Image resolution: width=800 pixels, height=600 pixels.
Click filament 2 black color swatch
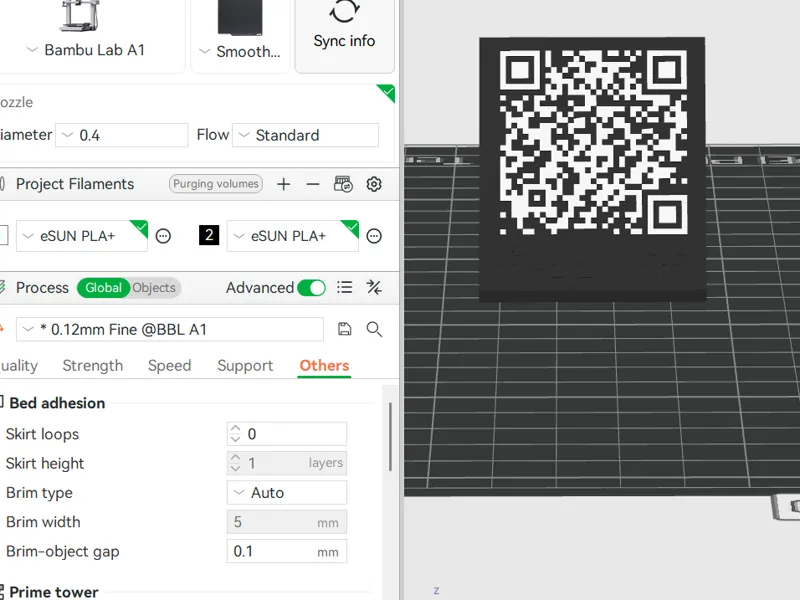(x=209, y=235)
